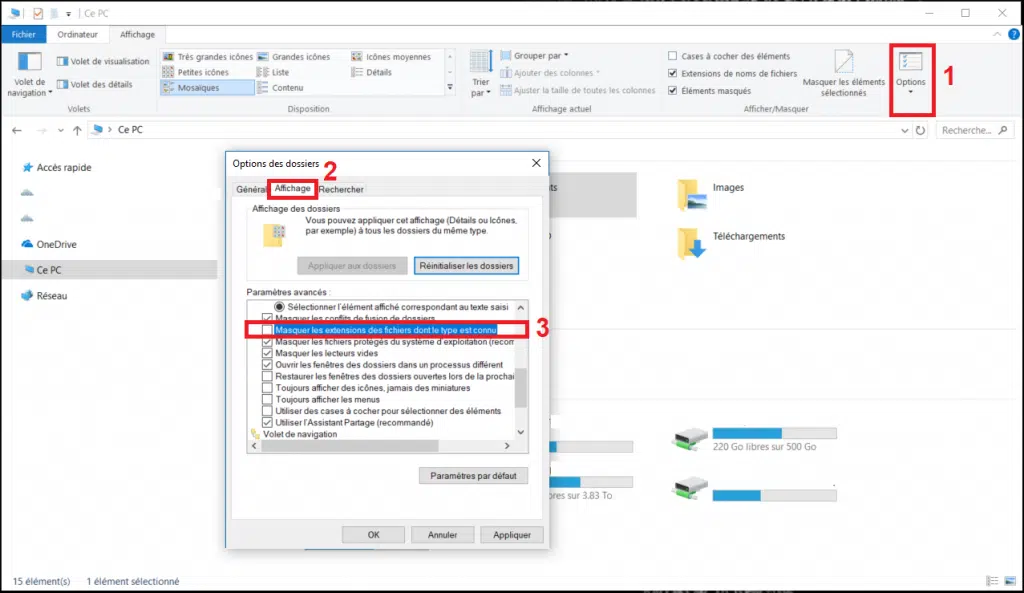Open Téléchargements folder
Image resolution: width=1024 pixels, height=593 pixels.
click(731, 243)
